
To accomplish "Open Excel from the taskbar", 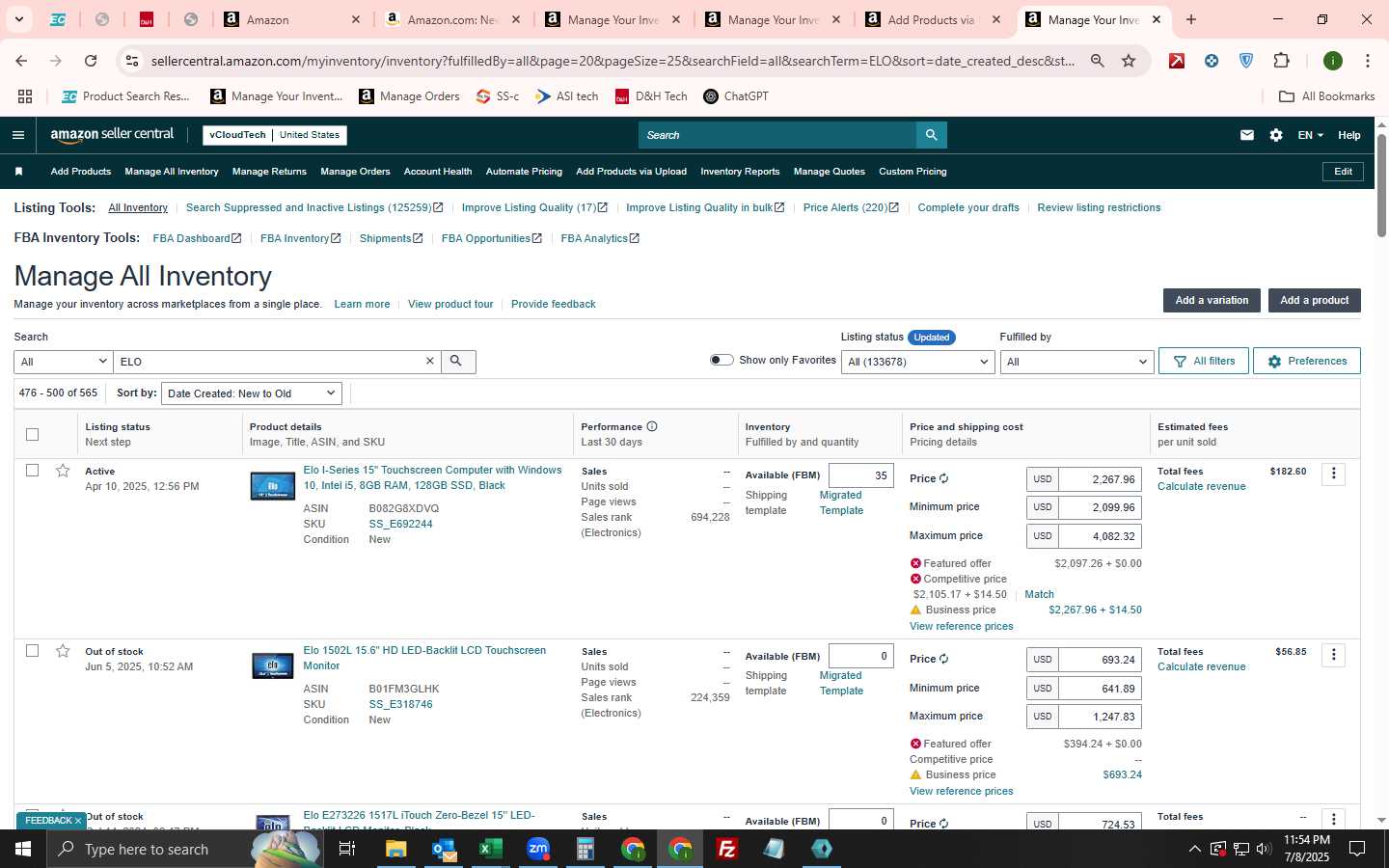I will pyautogui.click(x=491, y=849).
